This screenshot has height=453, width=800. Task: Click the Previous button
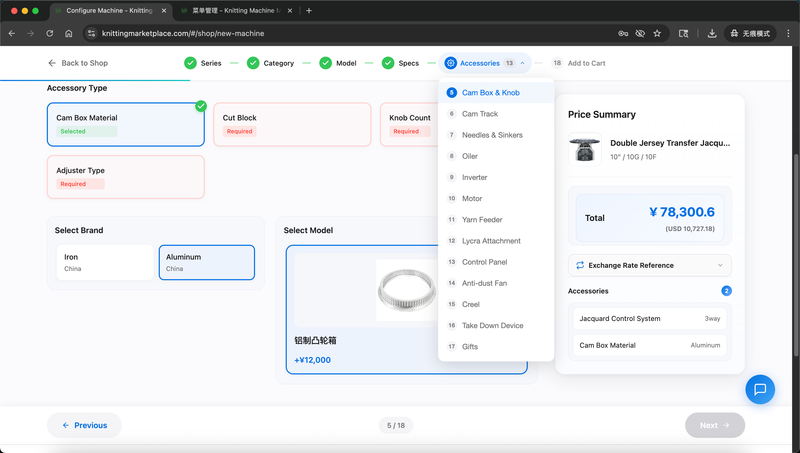point(84,425)
